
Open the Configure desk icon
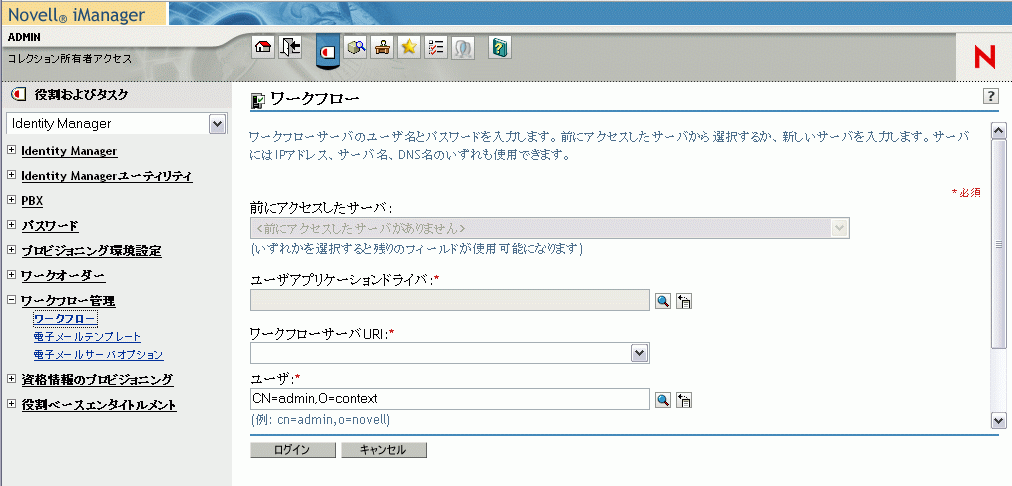(382, 47)
